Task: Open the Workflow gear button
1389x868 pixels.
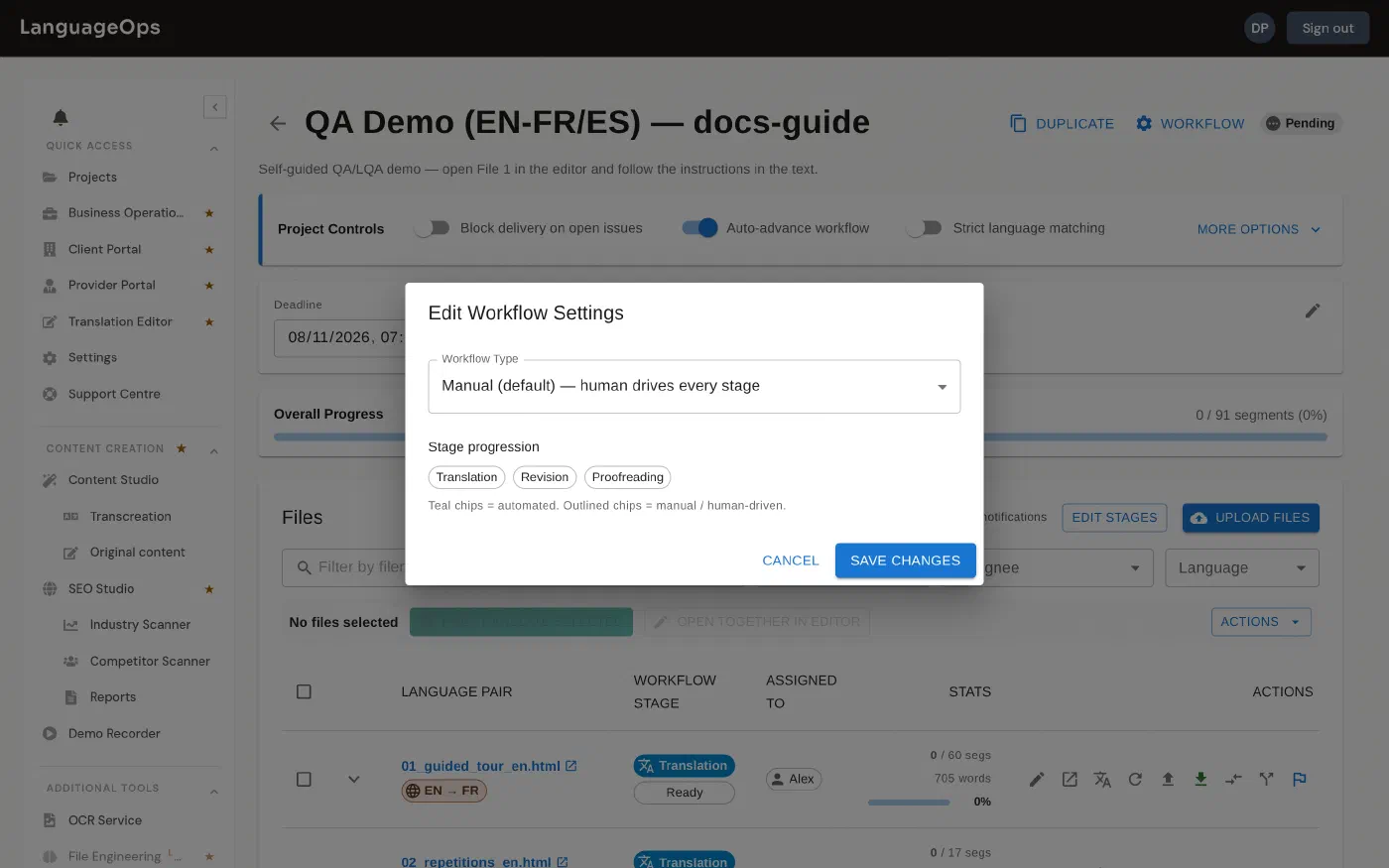Action: (1190, 123)
